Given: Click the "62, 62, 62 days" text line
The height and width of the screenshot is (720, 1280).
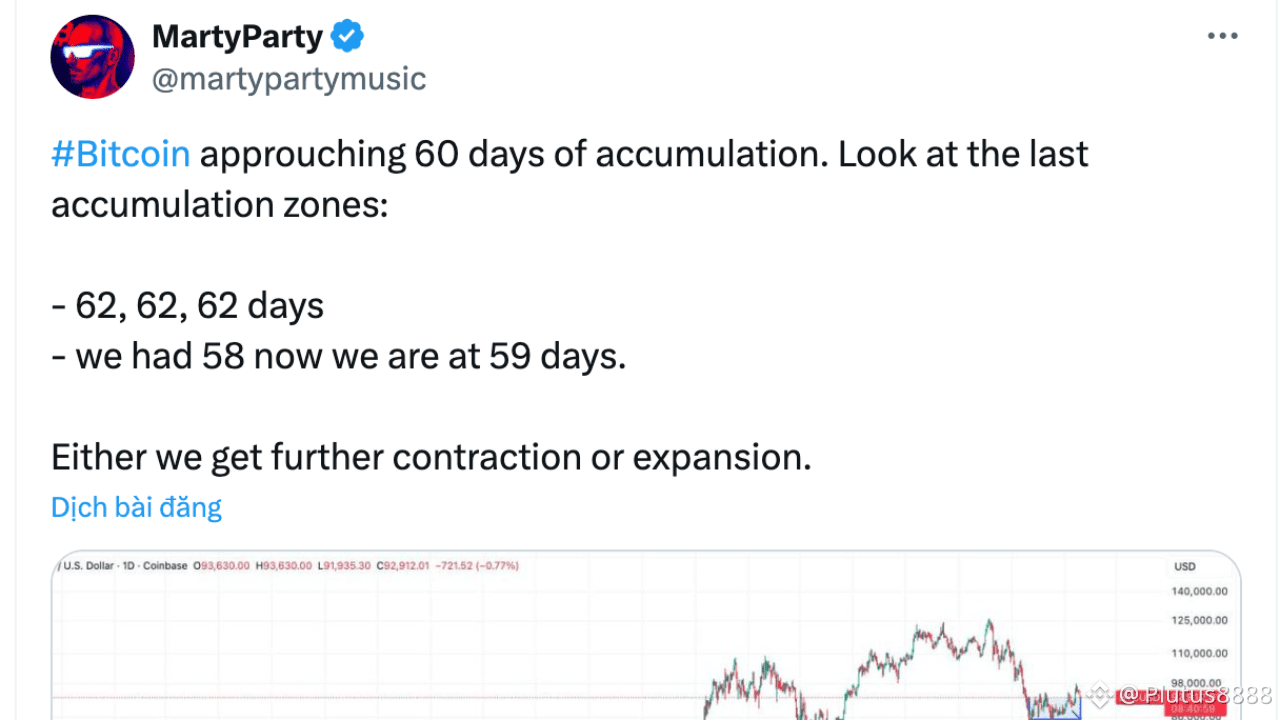Looking at the screenshot, I should 188,306.
